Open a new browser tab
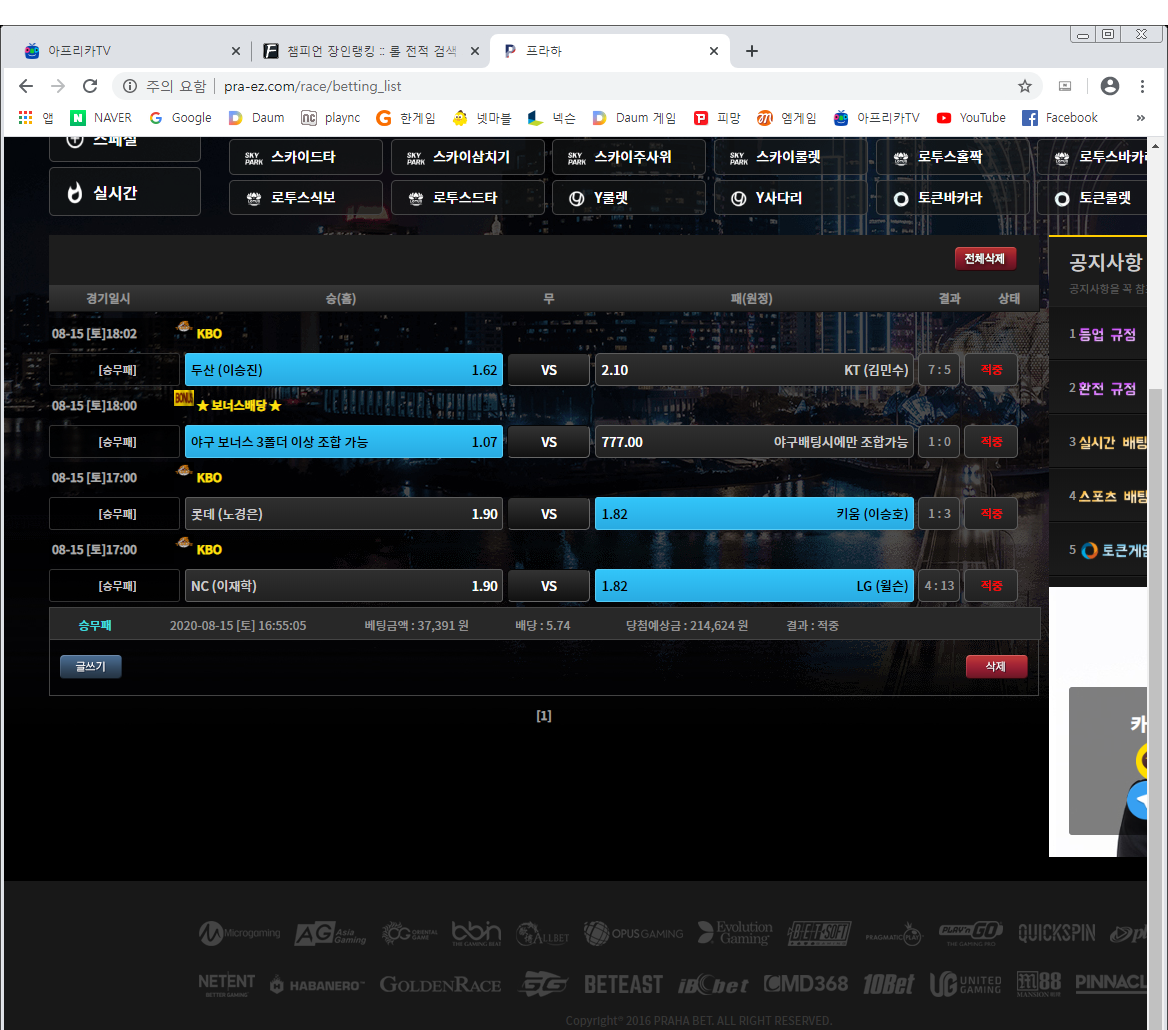This screenshot has height=1030, width=1168. coord(752,51)
